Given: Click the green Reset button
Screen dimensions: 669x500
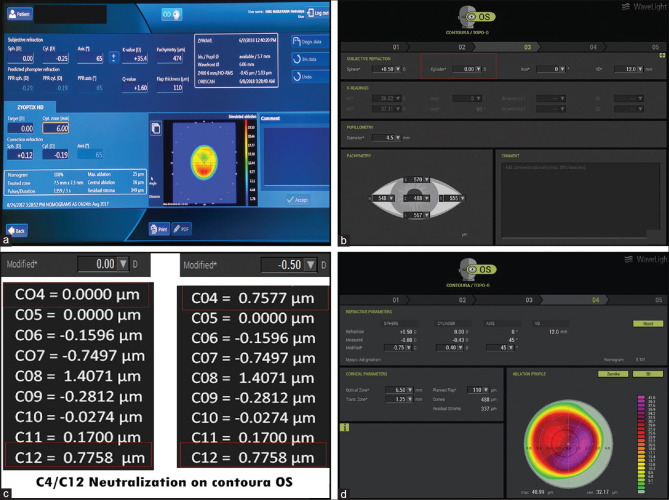Looking at the screenshot, I should point(648,324).
